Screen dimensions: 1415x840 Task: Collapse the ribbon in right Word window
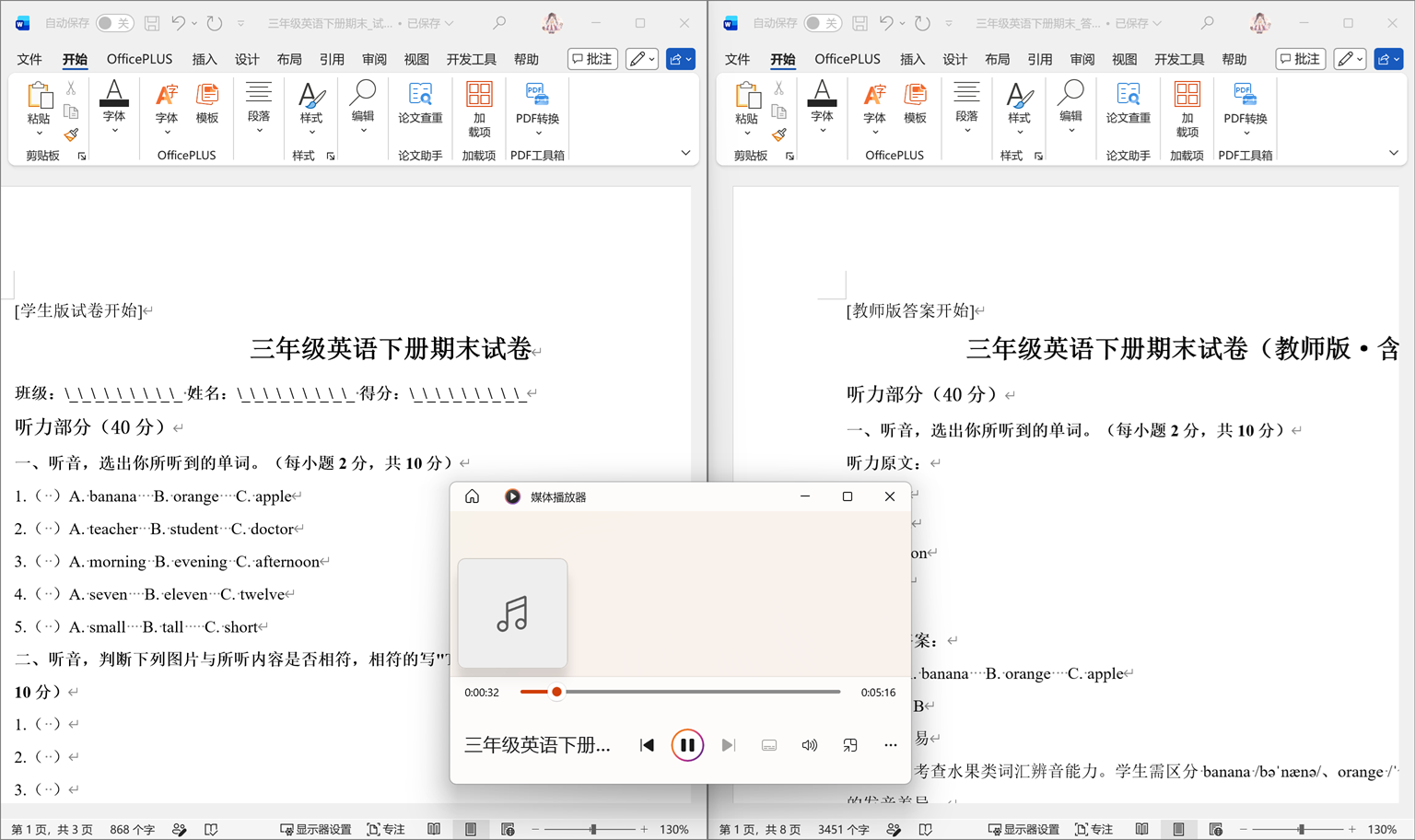click(1393, 153)
